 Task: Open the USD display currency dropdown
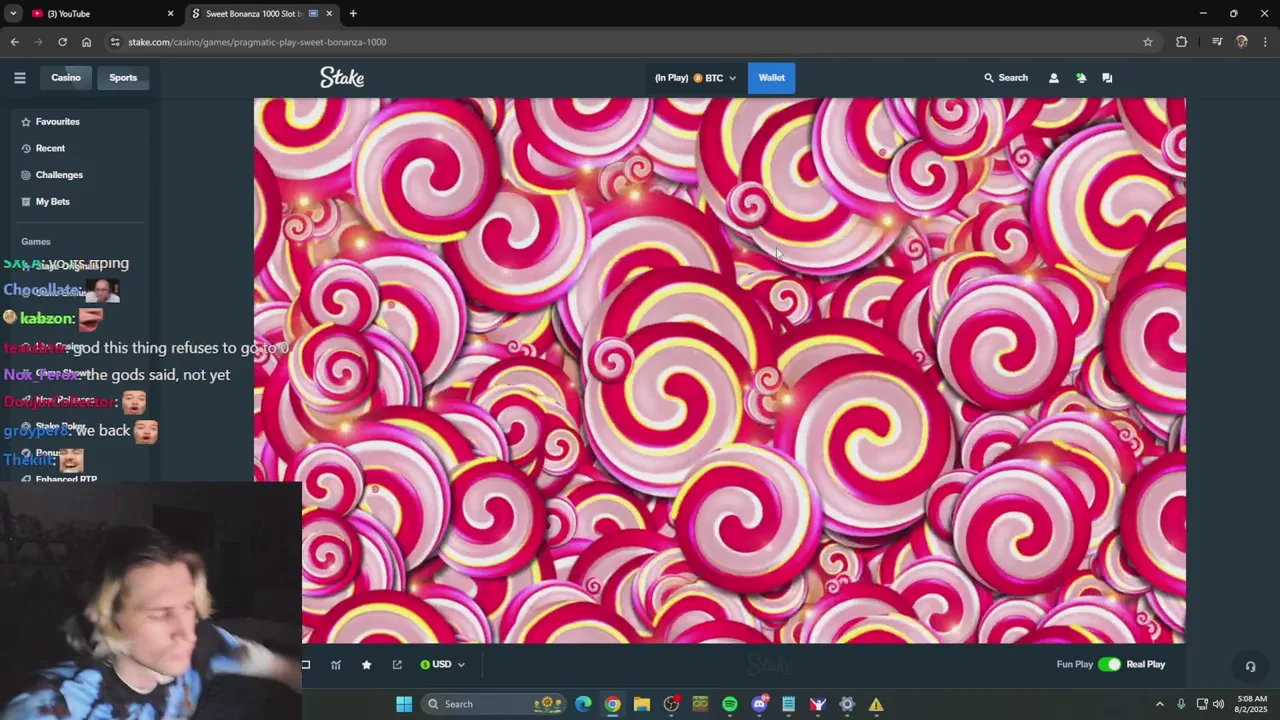[x=442, y=665]
